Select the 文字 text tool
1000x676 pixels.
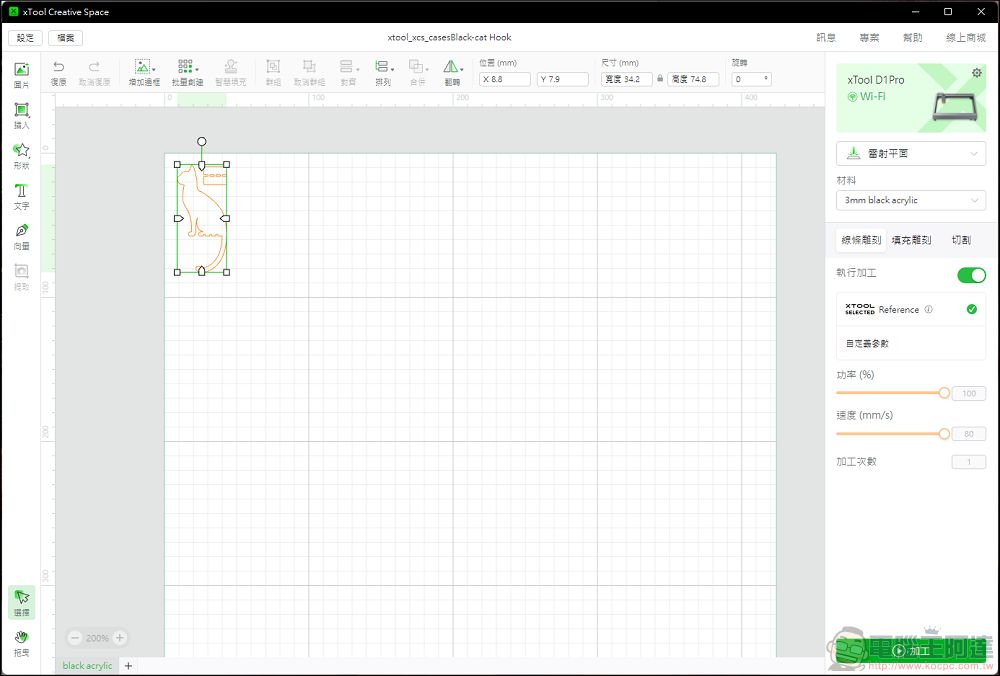[x=21, y=195]
